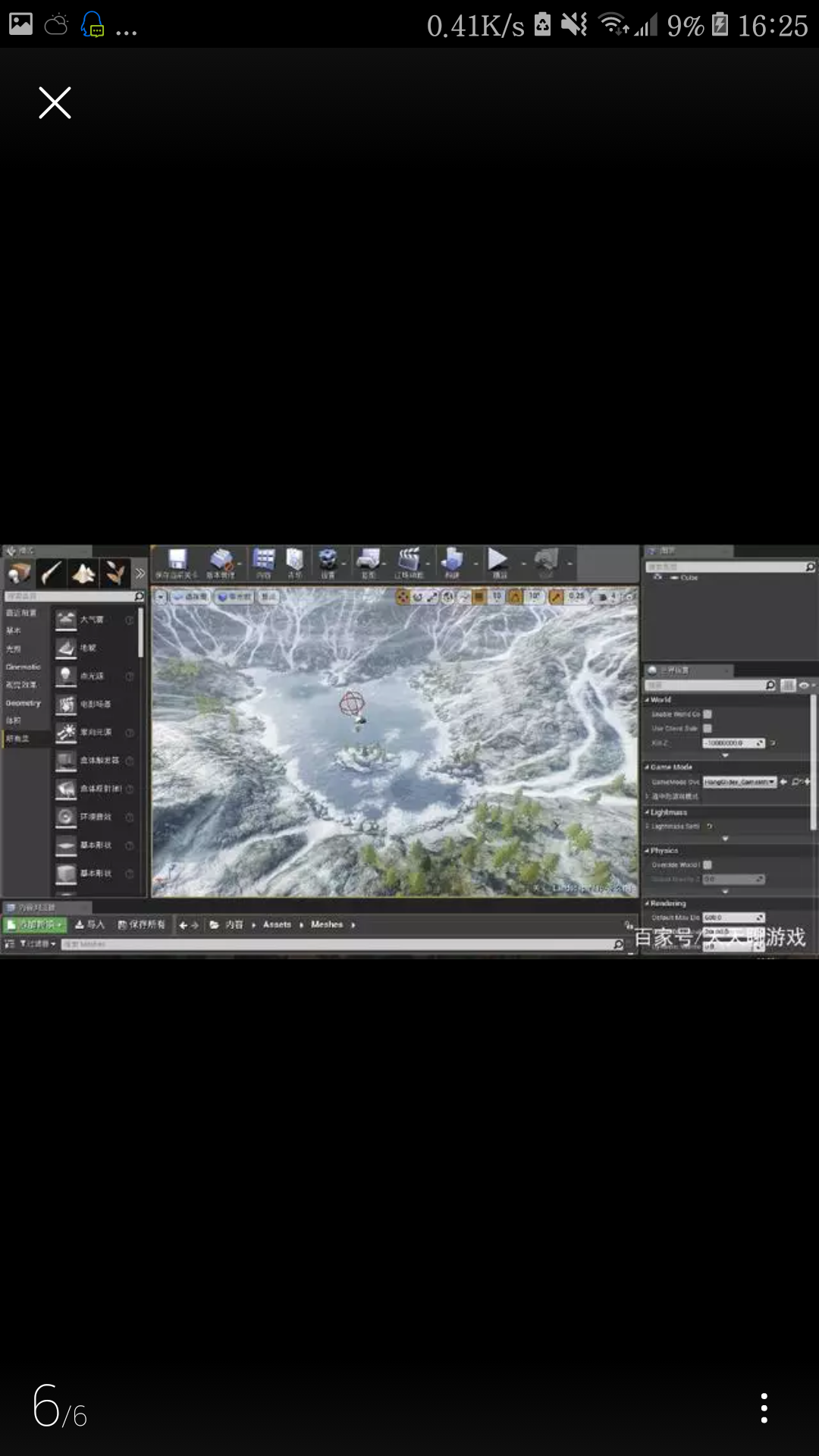Viewport: 819px width, 1456px height.
Task: Toggle scale snapping icon
Action: coord(557,598)
